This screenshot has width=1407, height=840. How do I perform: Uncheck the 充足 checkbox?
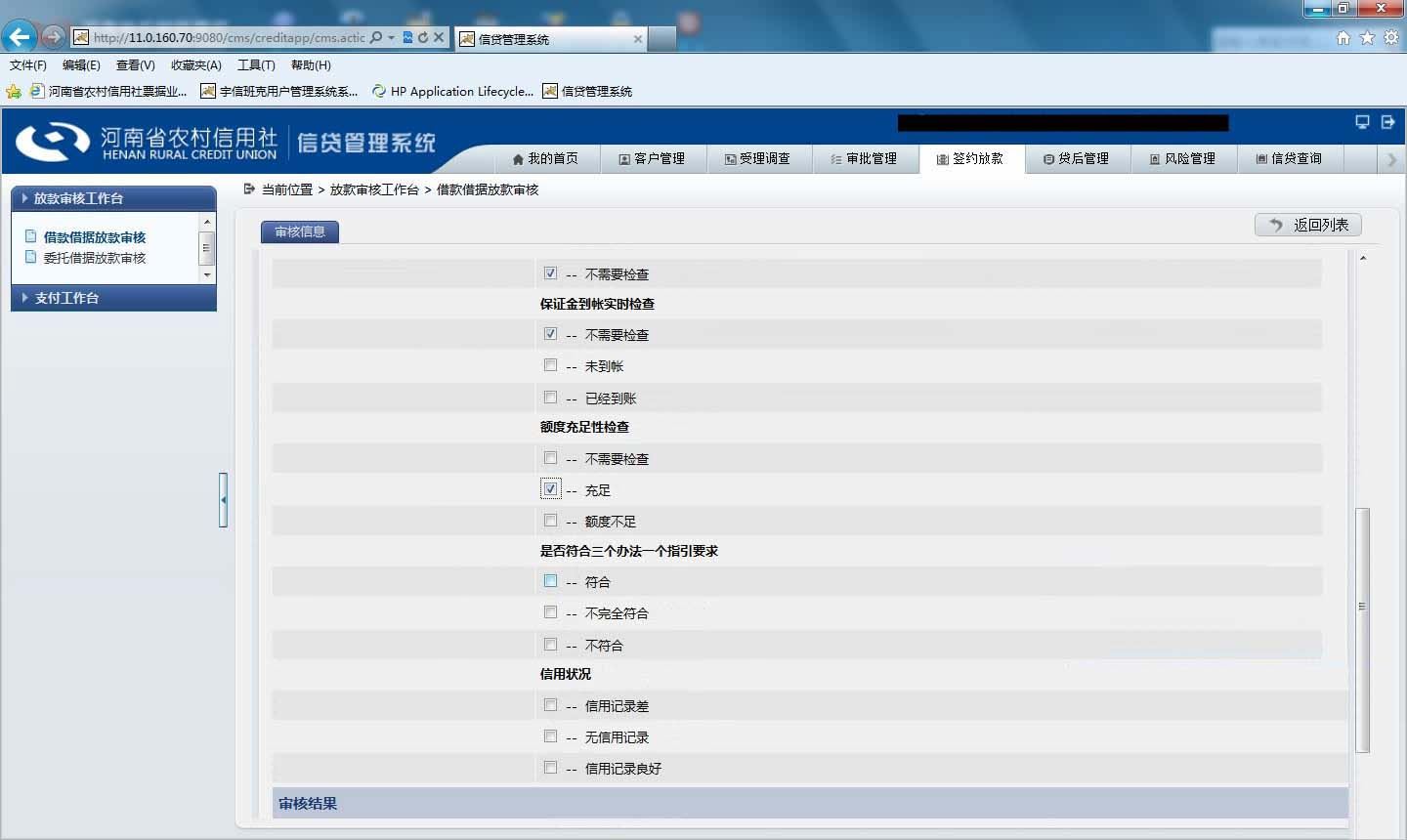(550, 488)
